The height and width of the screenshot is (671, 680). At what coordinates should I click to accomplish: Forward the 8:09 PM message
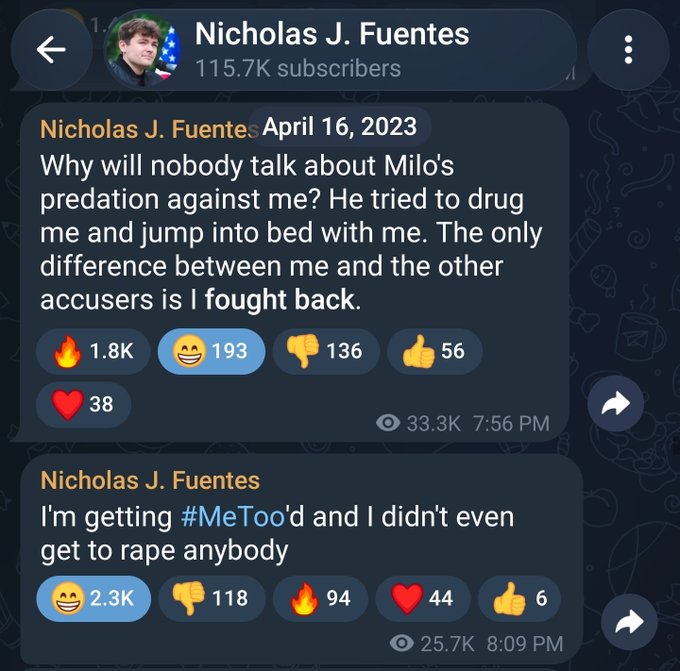629,622
